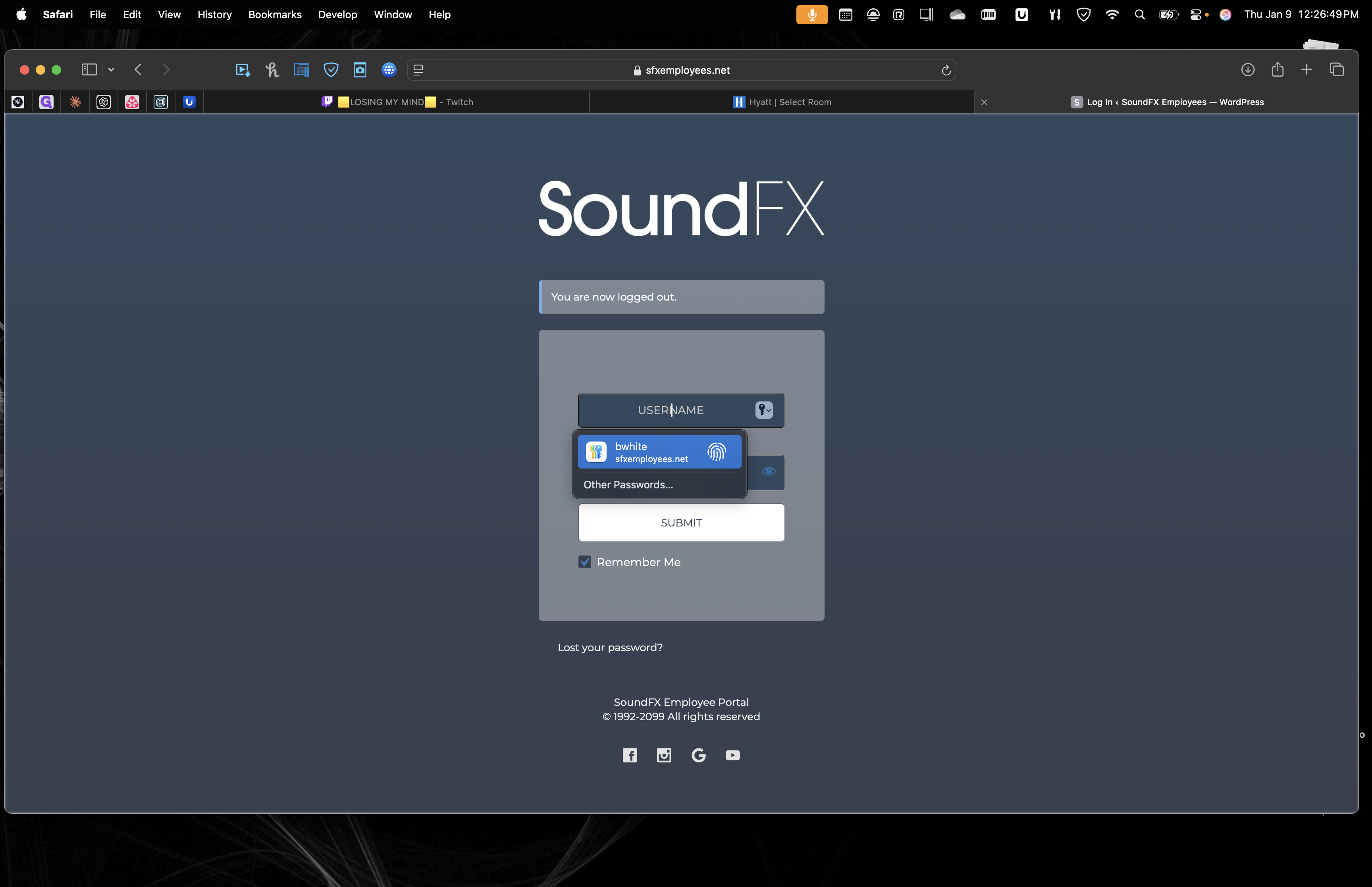The height and width of the screenshot is (887, 1372).
Task: Open the Wi-Fi menu bar icon
Action: point(1112,15)
